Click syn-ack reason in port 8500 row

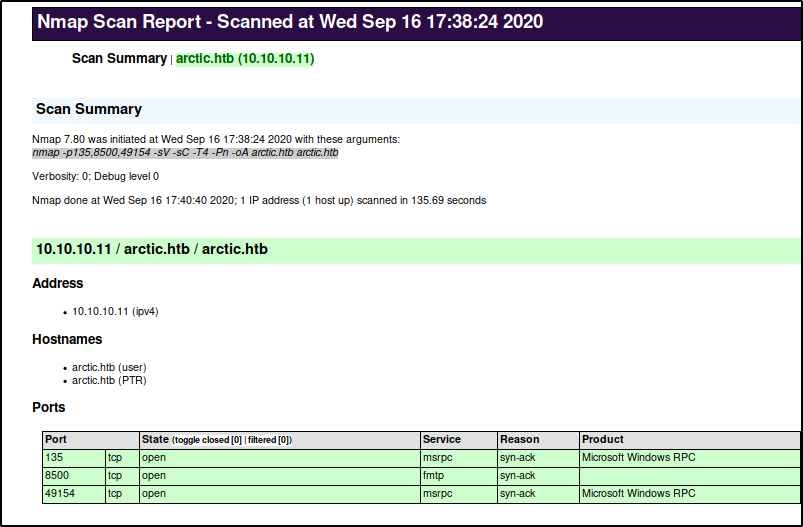click(538, 476)
